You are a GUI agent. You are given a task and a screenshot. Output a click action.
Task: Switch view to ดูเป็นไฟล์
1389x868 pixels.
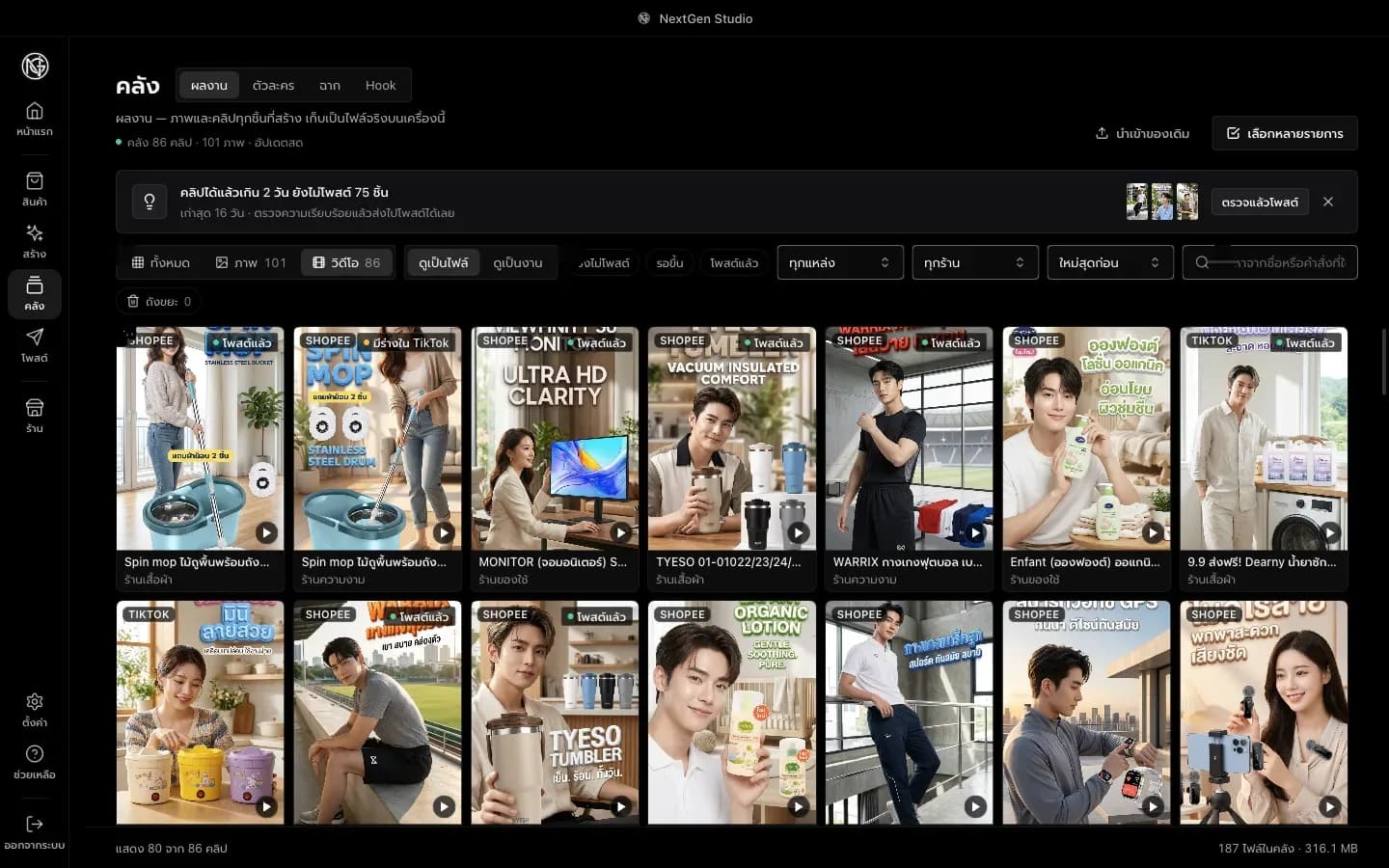[444, 262]
